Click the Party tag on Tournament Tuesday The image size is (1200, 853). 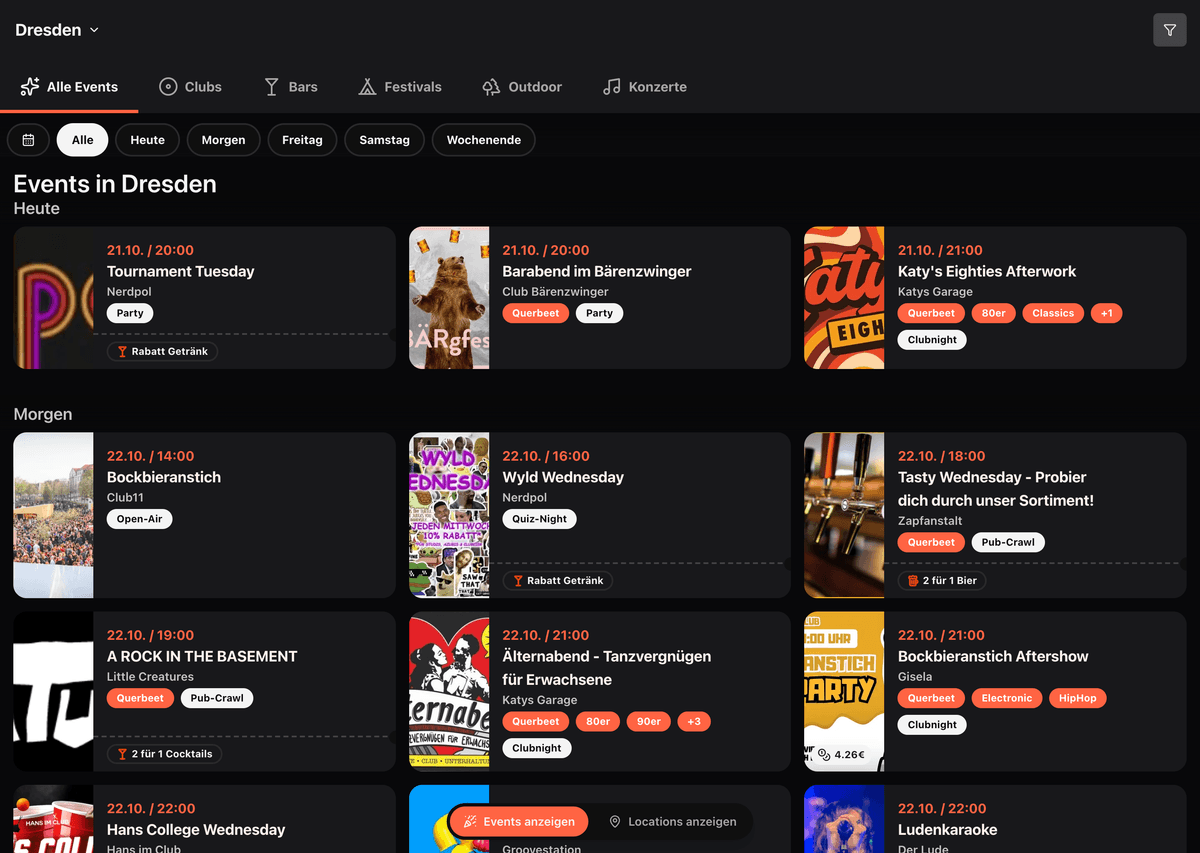(x=130, y=313)
